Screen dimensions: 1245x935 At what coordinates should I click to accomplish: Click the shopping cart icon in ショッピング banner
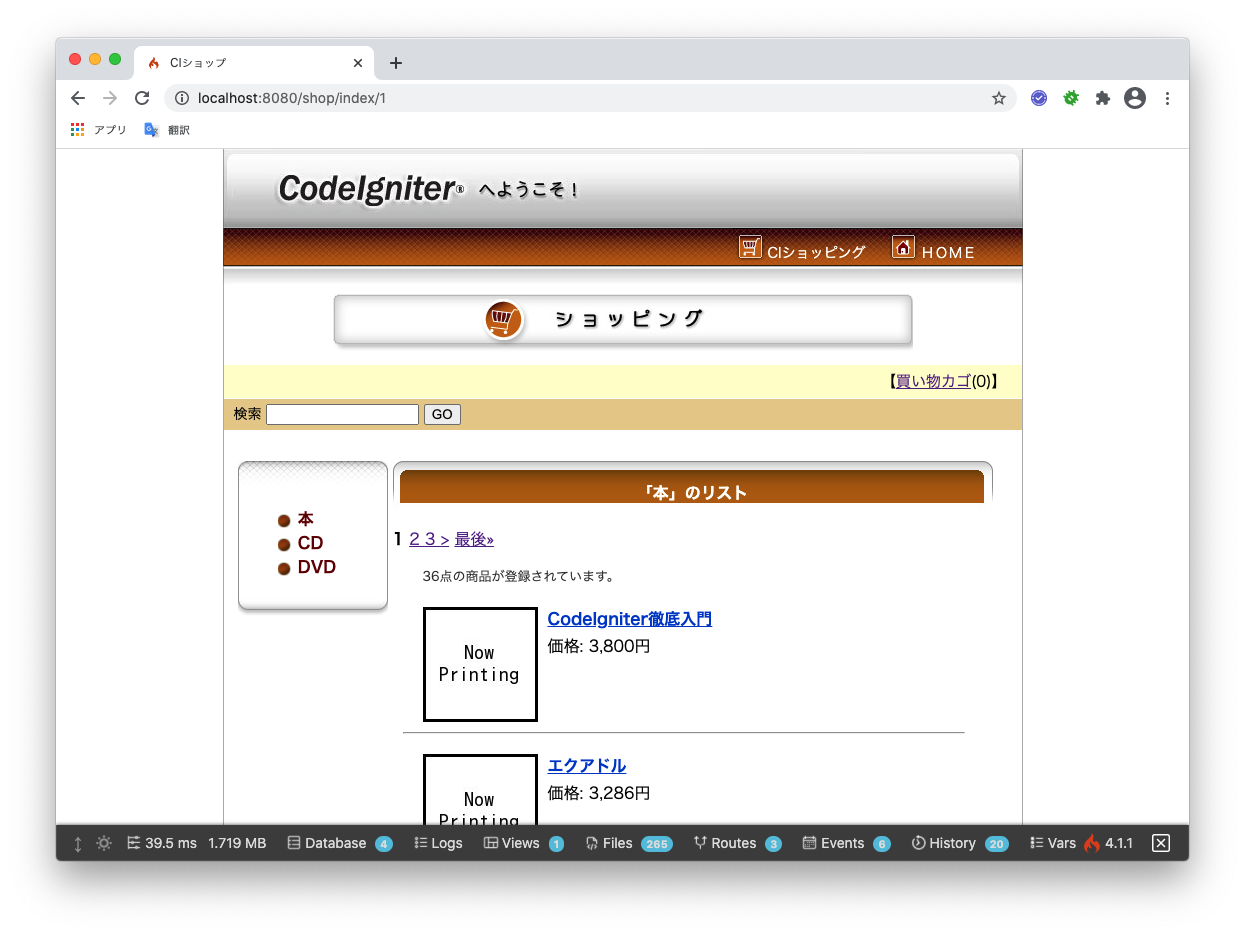[x=503, y=320]
